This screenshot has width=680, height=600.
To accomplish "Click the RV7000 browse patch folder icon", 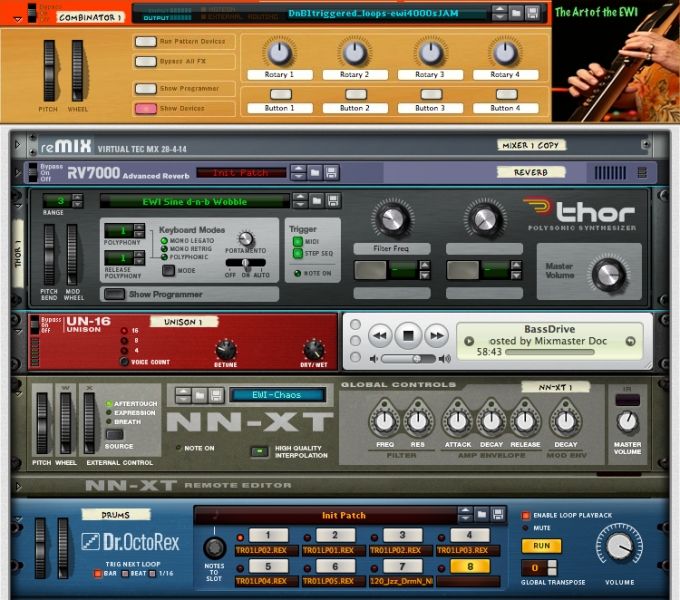I will [314, 172].
